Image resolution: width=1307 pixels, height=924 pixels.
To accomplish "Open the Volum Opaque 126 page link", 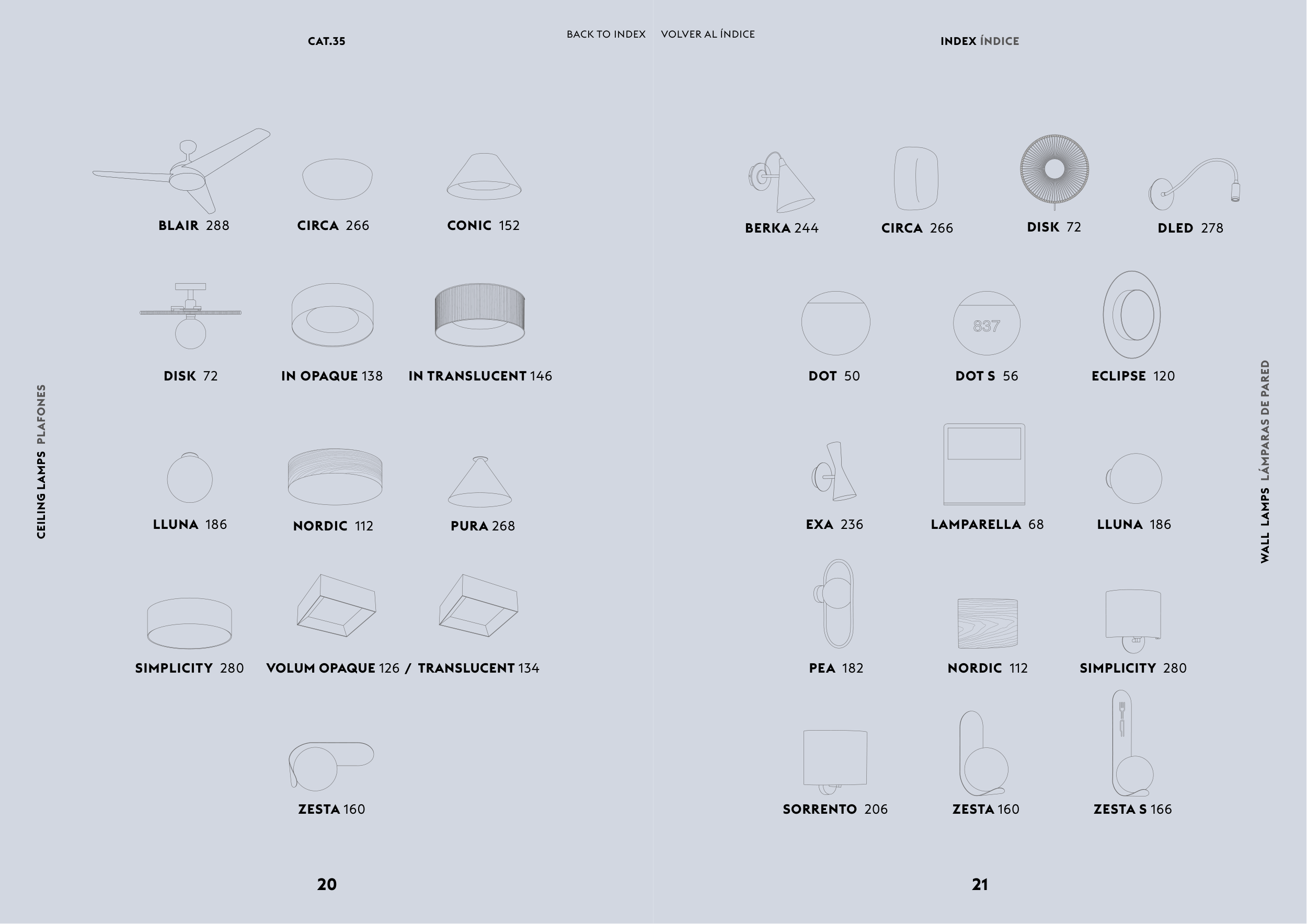I will [x=333, y=668].
